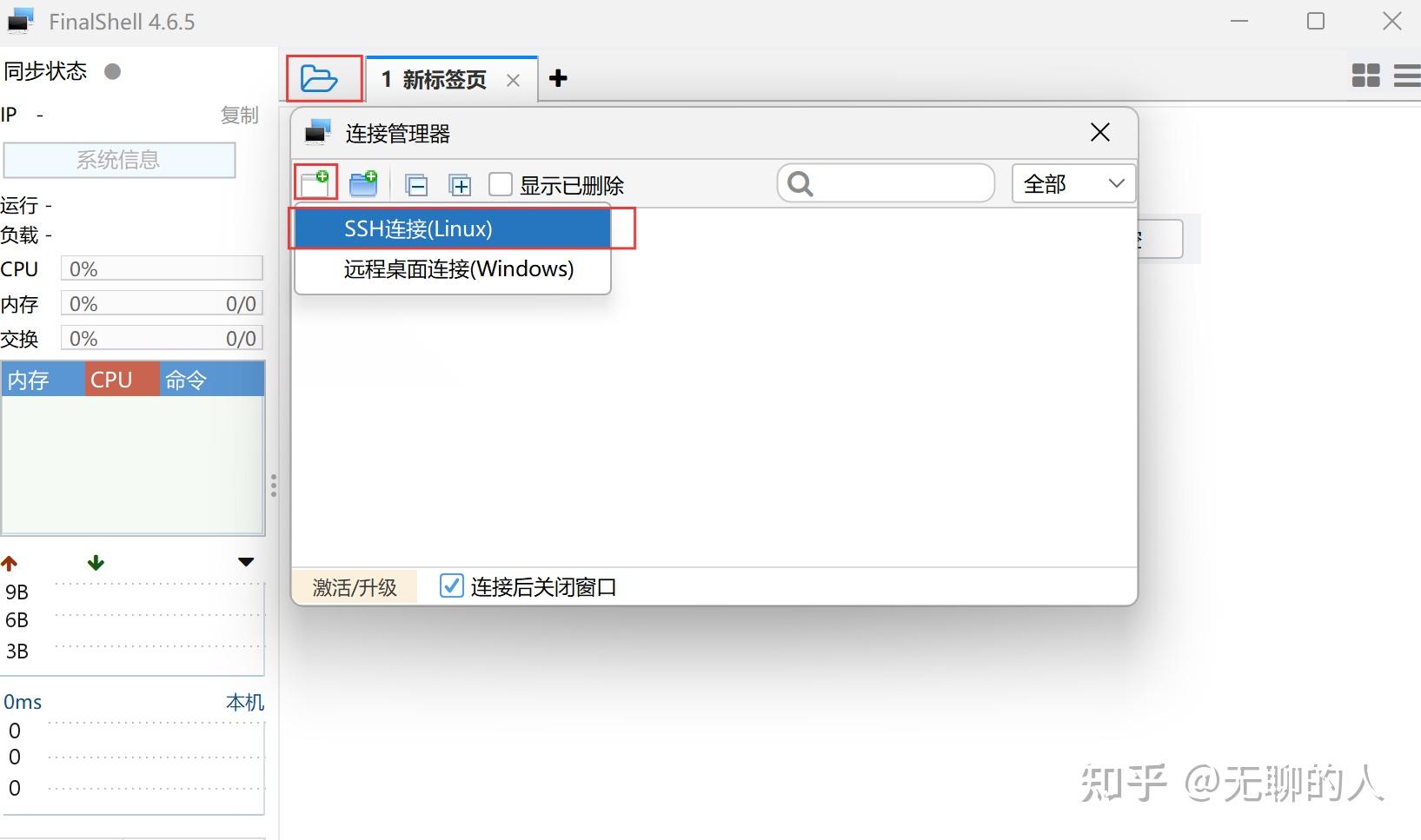This screenshot has width=1421, height=840.
Task: Click the 复制 IP link
Action: pos(239,116)
